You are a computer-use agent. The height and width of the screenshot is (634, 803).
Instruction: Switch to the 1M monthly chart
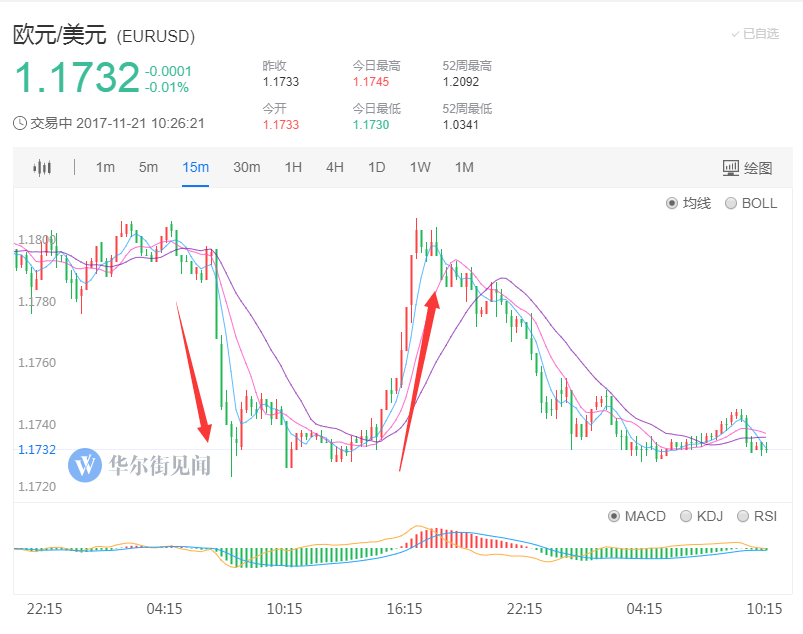464,167
